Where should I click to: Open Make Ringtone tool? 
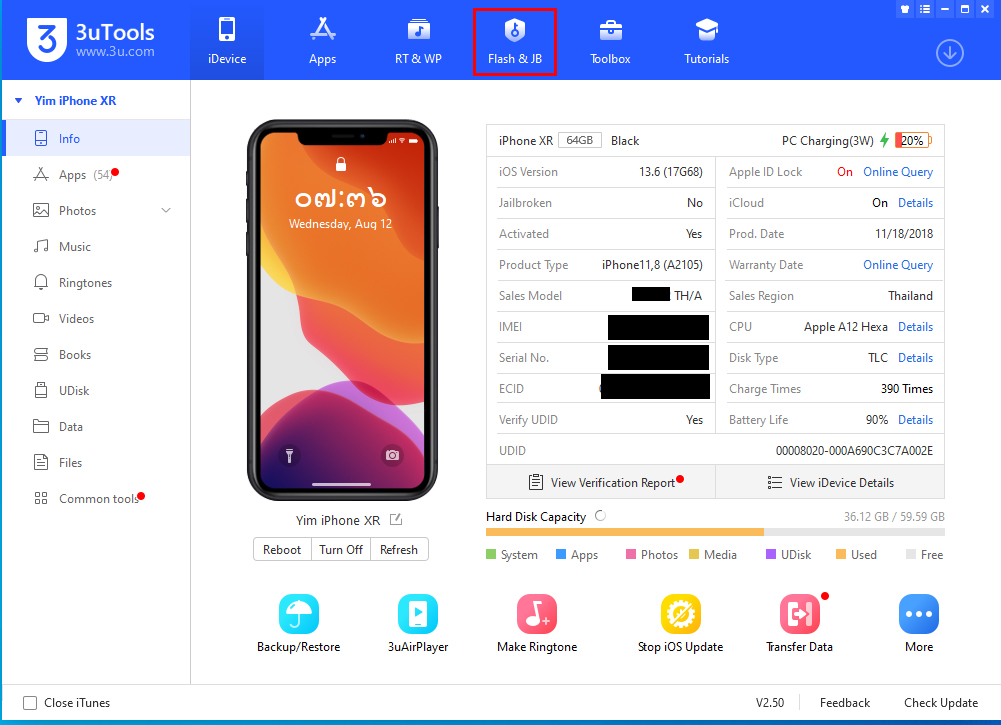(537, 614)
